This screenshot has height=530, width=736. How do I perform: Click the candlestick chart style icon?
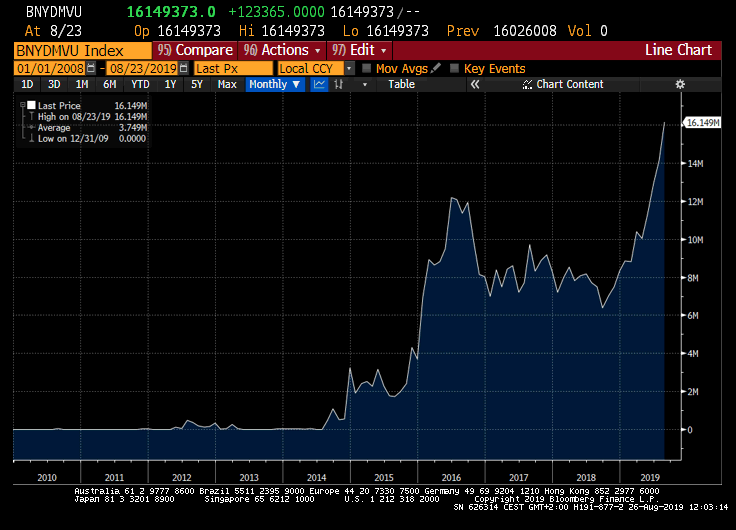point(339,85)
